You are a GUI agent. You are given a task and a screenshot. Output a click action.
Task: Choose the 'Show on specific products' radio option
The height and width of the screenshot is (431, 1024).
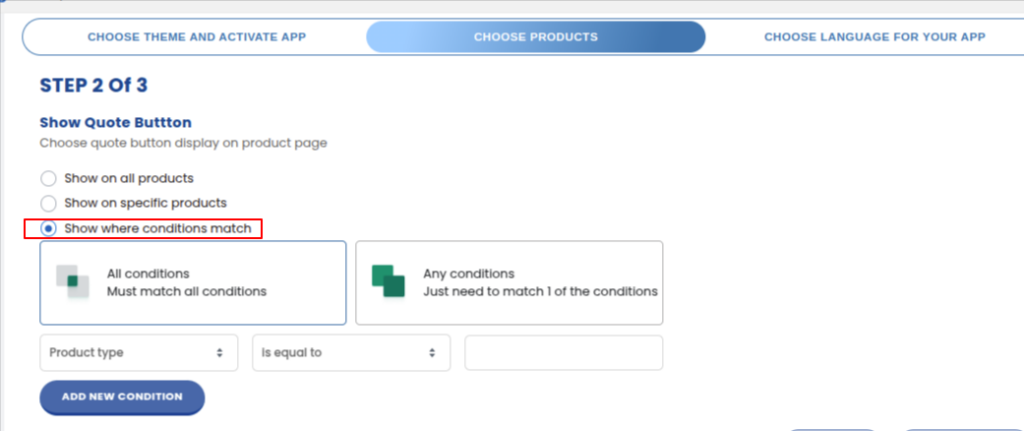(x=48, y=203)
